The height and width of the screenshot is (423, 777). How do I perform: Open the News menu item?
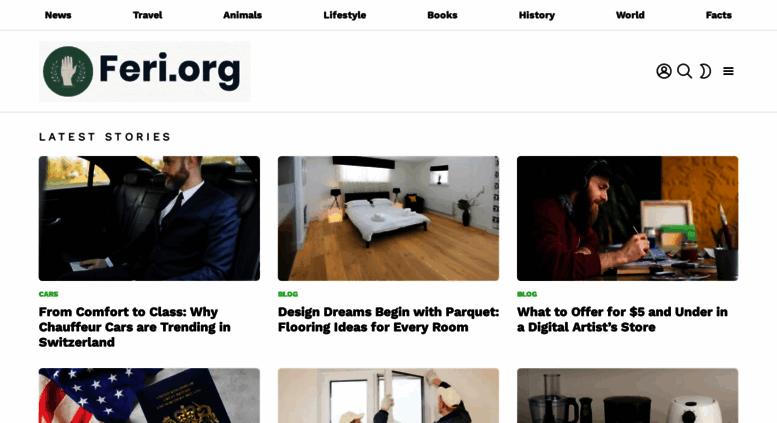coord(58,15)
